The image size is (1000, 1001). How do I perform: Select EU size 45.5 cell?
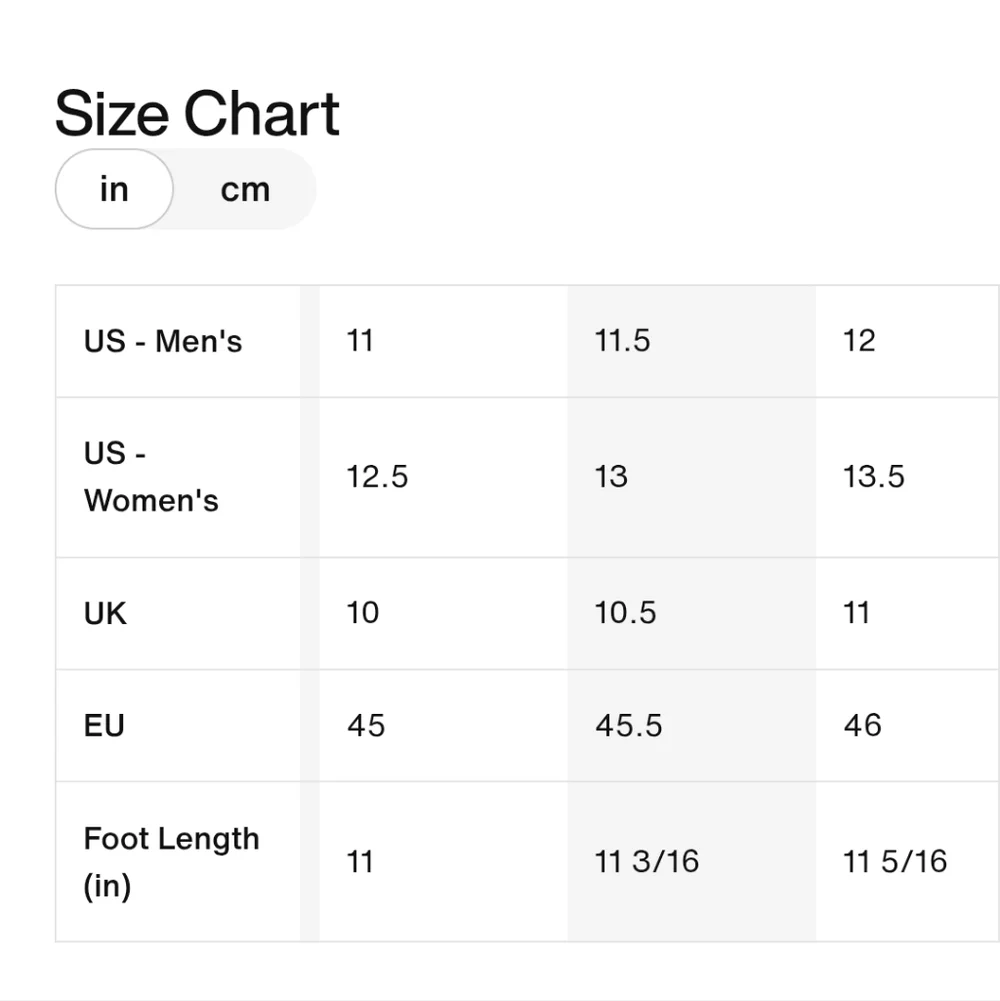(x=692, y=725)
